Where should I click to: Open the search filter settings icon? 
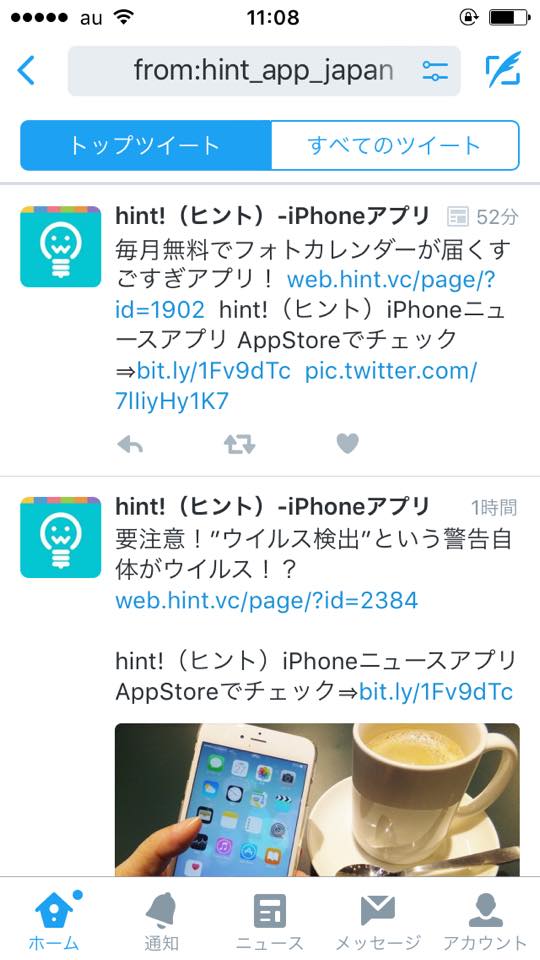[x=435, y=71]
